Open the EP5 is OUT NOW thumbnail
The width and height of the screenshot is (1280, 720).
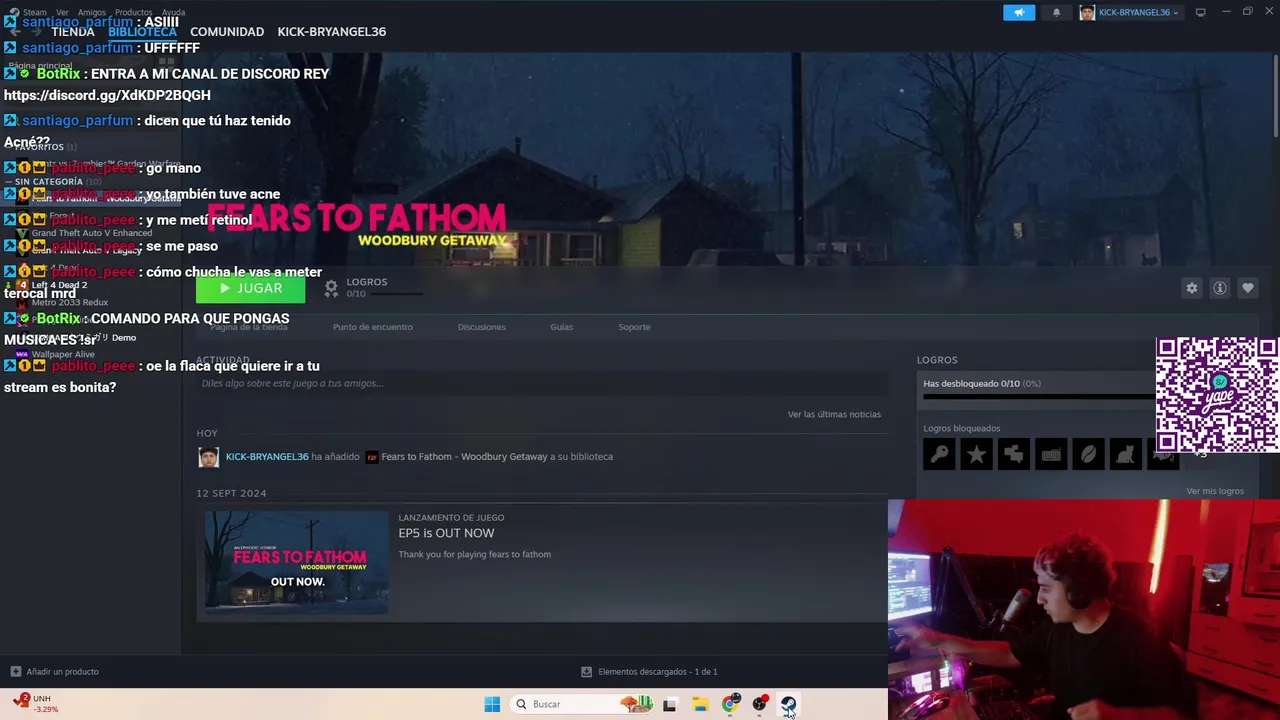tap(296, 563)
